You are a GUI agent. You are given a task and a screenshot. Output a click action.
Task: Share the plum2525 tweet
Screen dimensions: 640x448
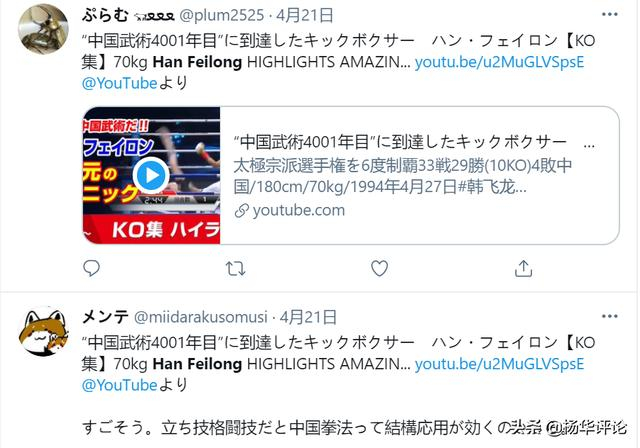click(523, 268)
